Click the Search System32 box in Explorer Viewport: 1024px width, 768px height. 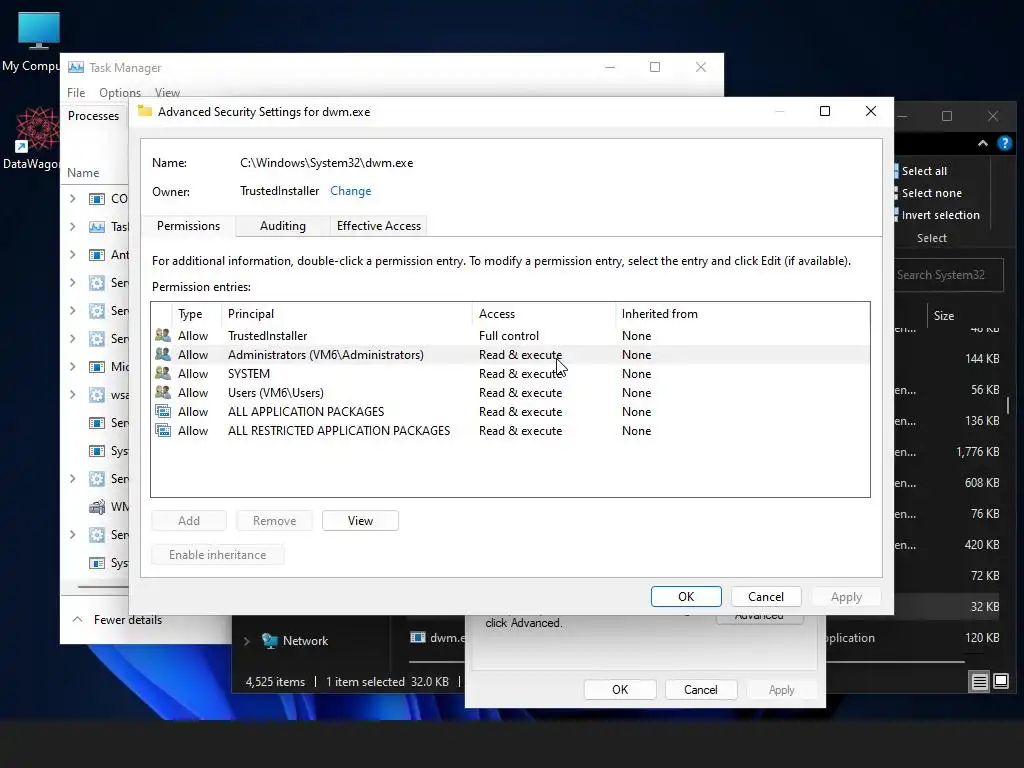point(947,275)
